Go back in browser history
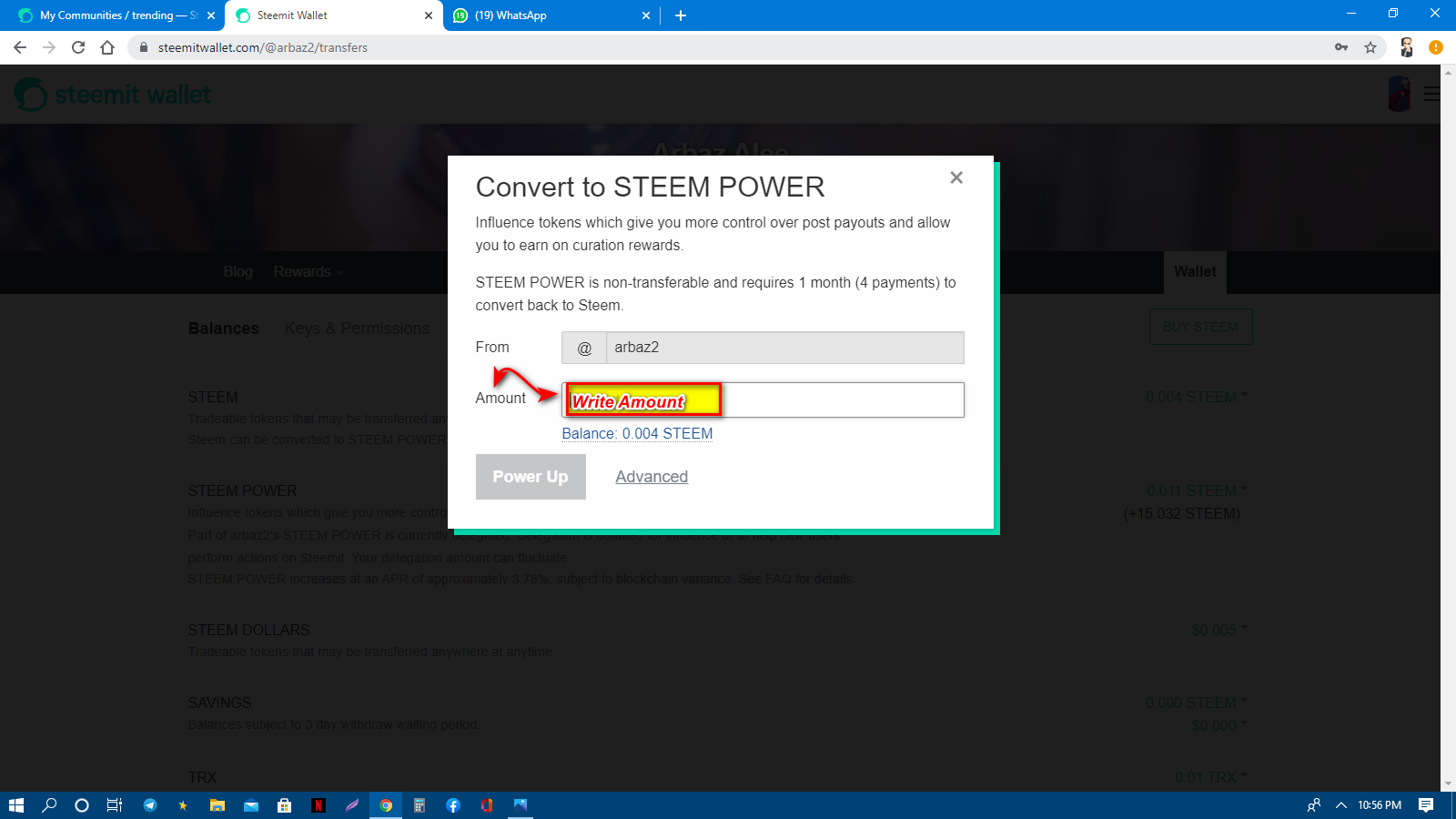This screenshot has height=819, width=1456. pos(20,47)
